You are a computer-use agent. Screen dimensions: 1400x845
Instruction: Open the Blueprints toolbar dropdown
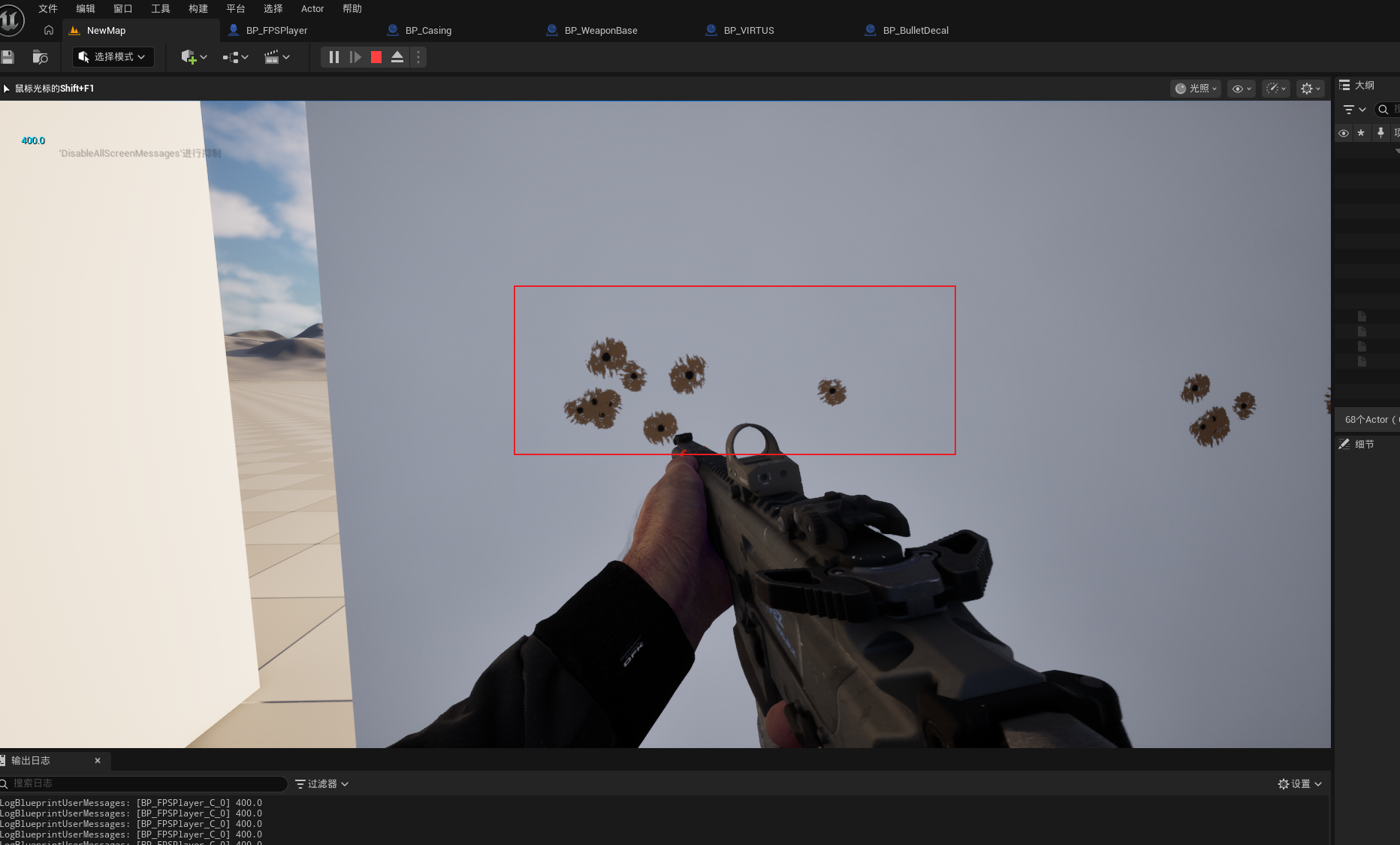click(x=235, y=57)
